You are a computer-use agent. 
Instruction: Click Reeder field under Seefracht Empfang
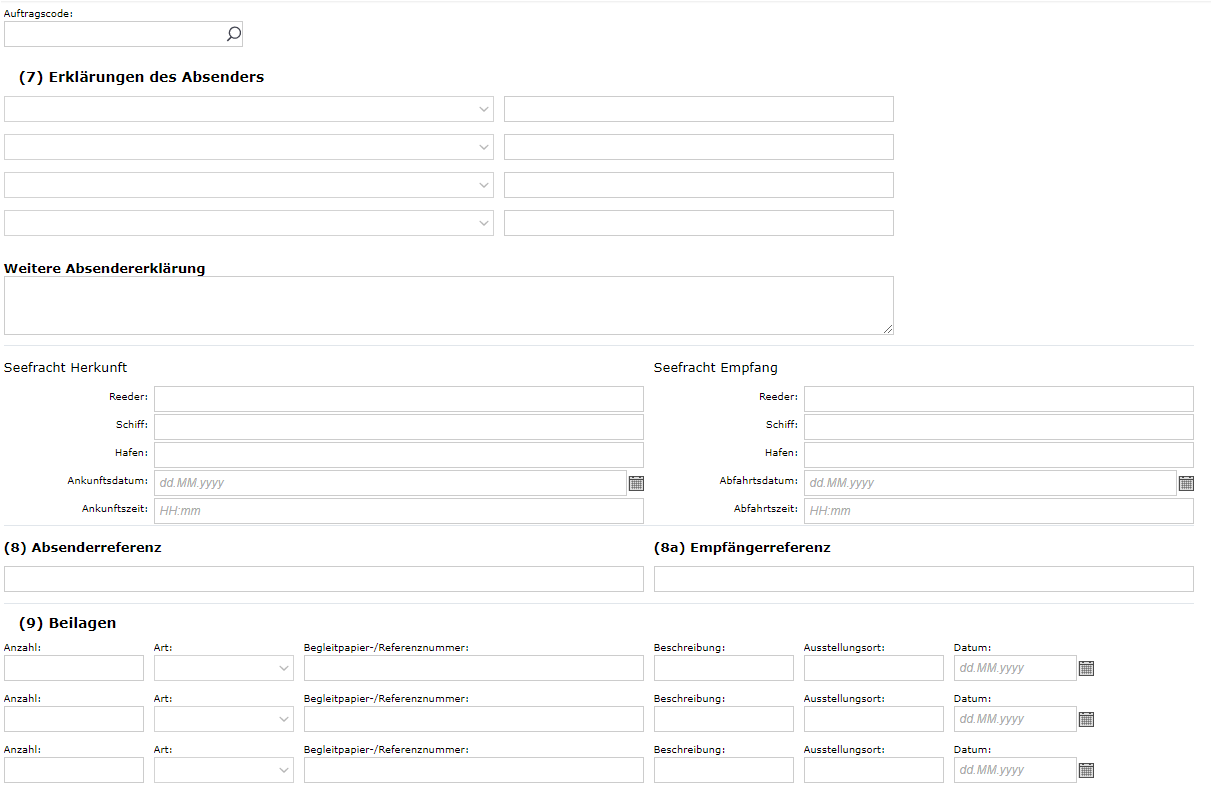[x=999, y=399]
